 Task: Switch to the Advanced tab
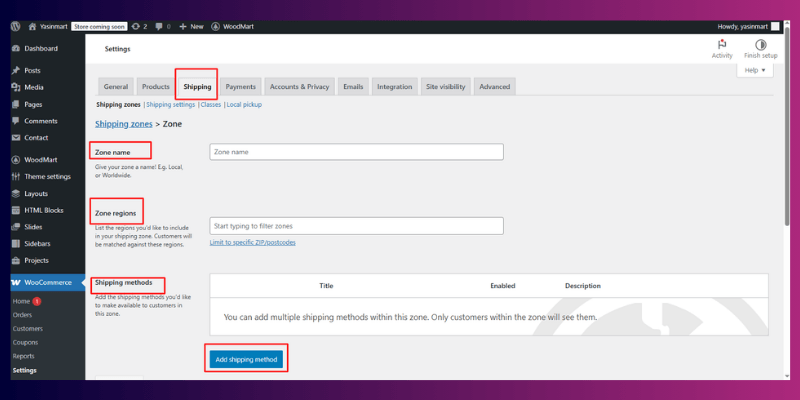pyautogui.click(x=494, y=87)
